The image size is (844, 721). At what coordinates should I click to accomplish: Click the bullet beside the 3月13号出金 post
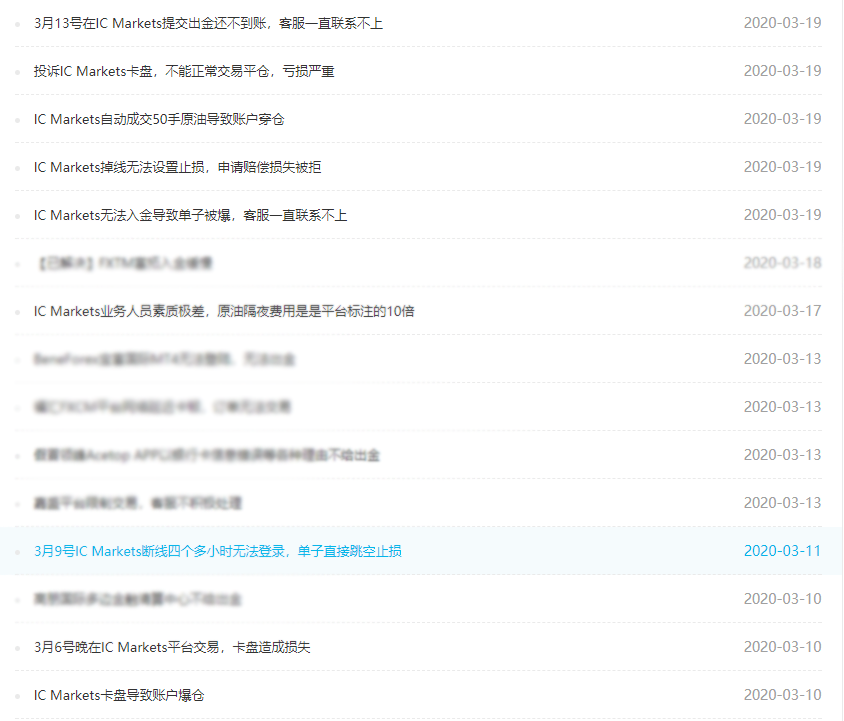pyautogui.click(x=16, y=23)
